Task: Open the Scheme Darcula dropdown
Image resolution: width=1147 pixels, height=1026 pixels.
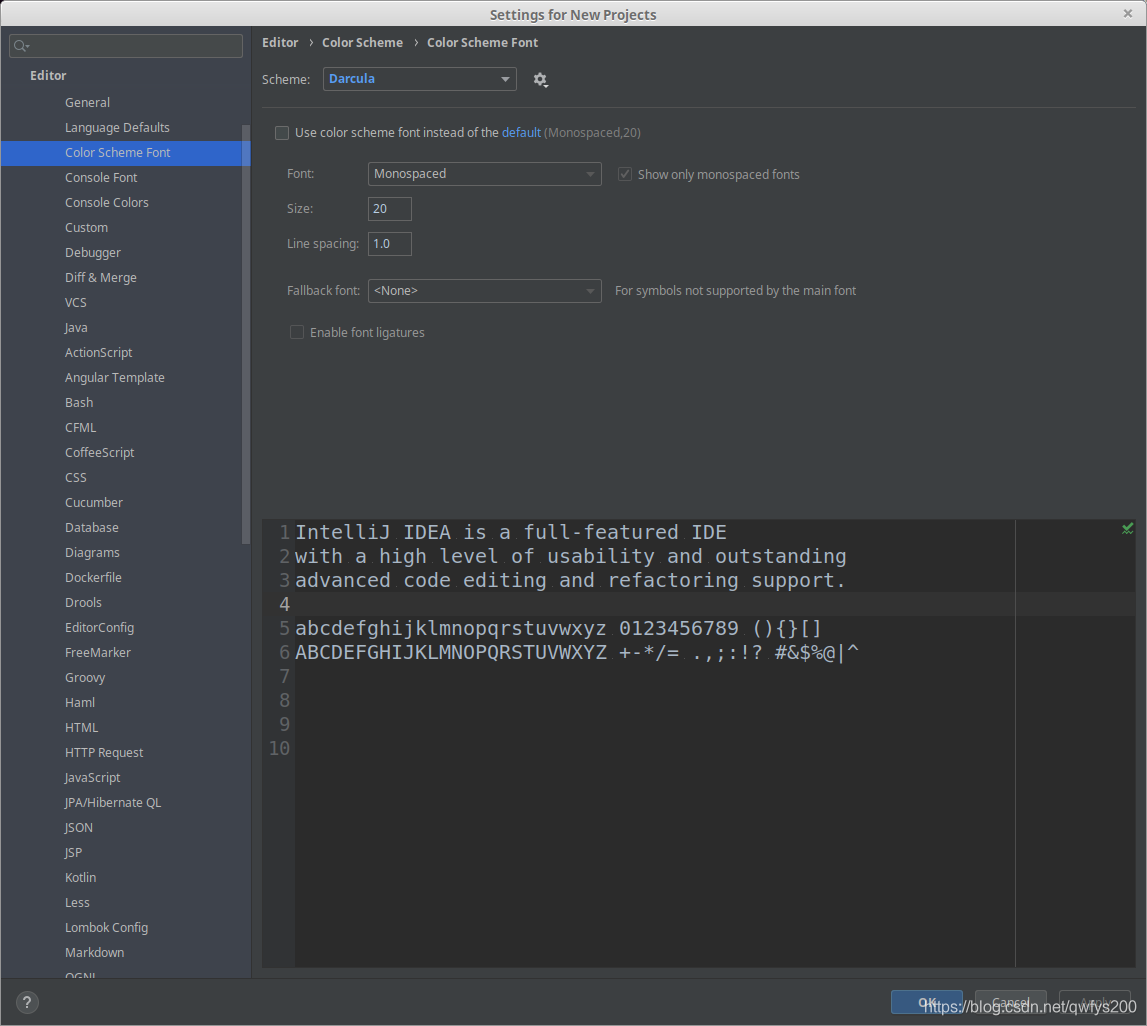Action: pyautogui.click(x=420, y=79)
